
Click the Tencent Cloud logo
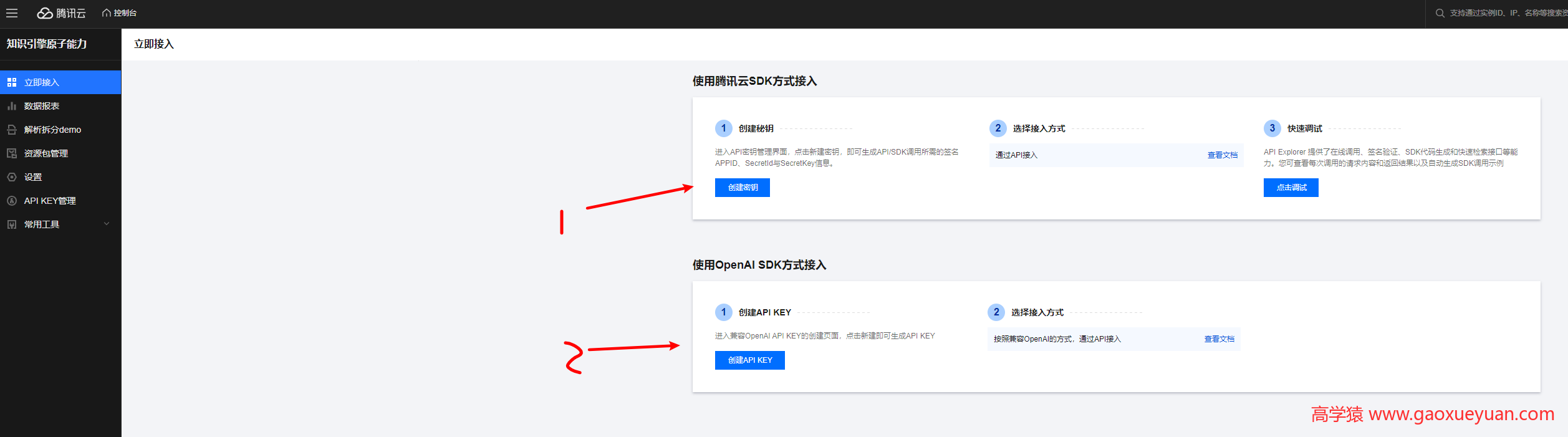coord(61,13)
